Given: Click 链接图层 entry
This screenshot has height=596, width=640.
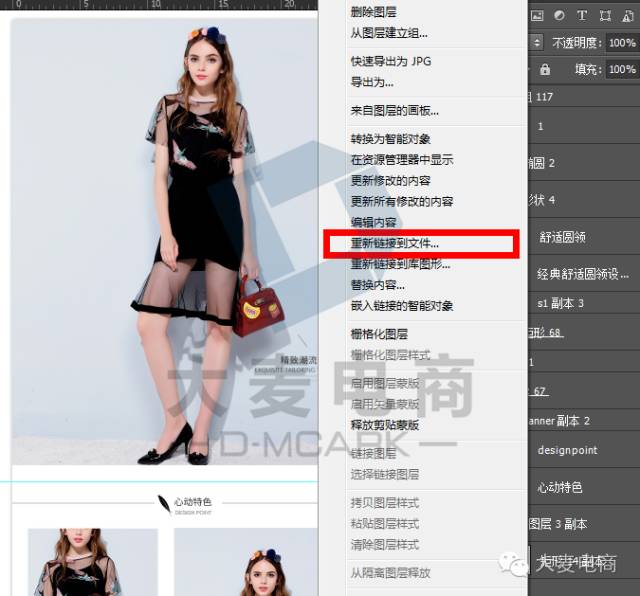Looking at the screenshot, I should click(373, 454).
